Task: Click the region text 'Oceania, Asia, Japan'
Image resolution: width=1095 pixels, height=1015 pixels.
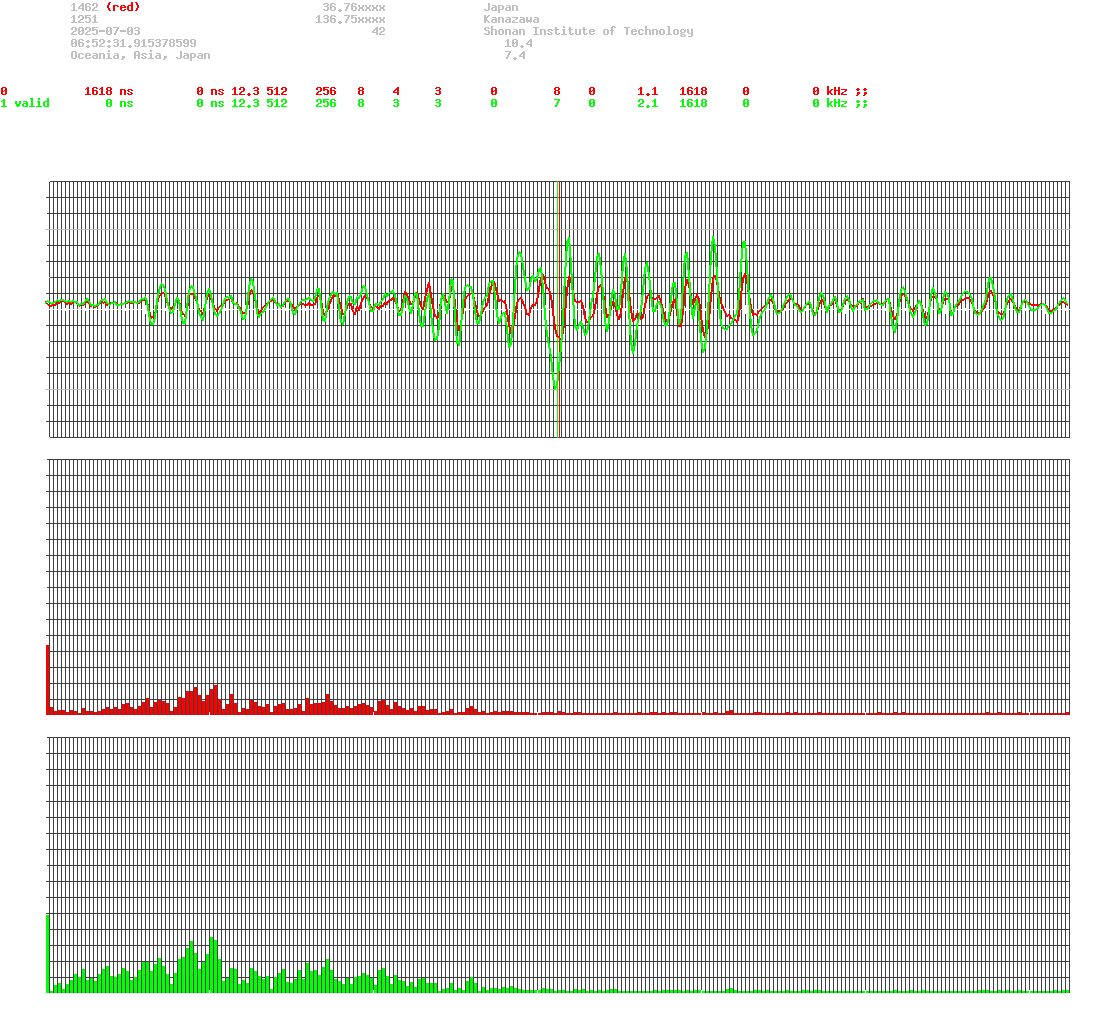Action: pos(140,54)
